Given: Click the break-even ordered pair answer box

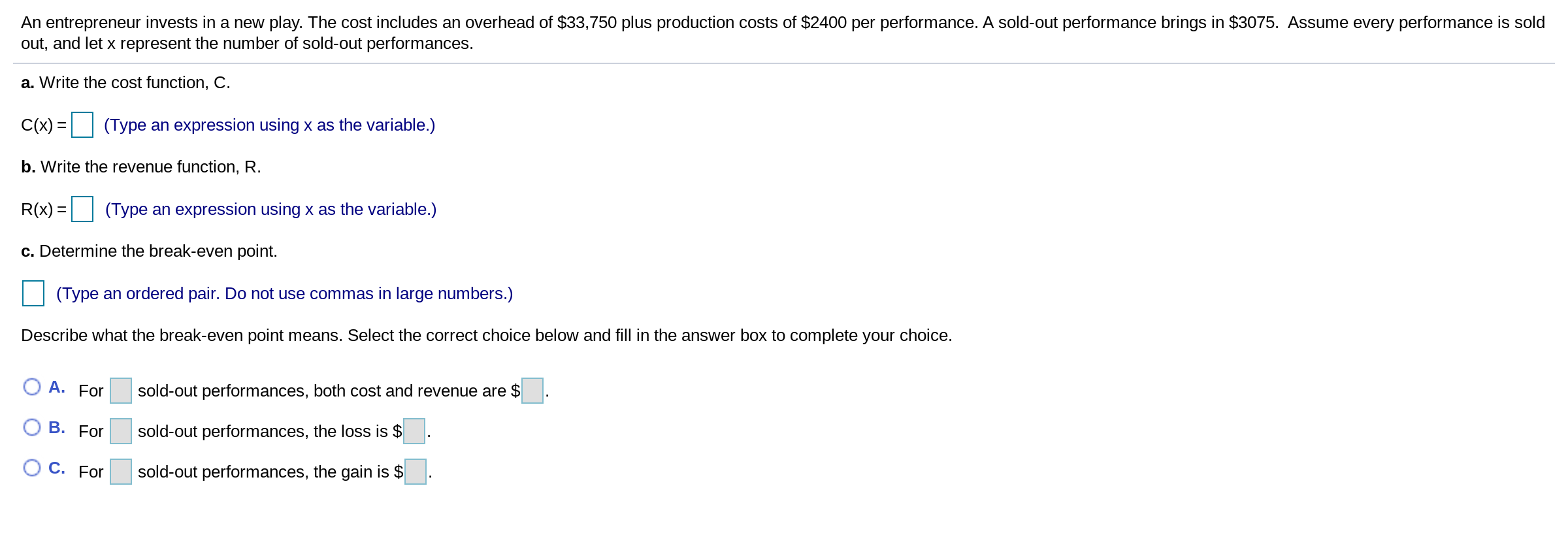Looking at the screenshot, I should click(33, 293).
